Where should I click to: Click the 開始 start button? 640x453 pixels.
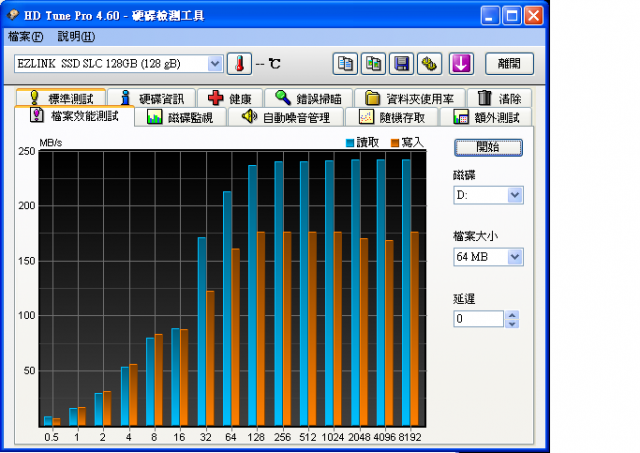pyautogui.click(x=488, y=147)
